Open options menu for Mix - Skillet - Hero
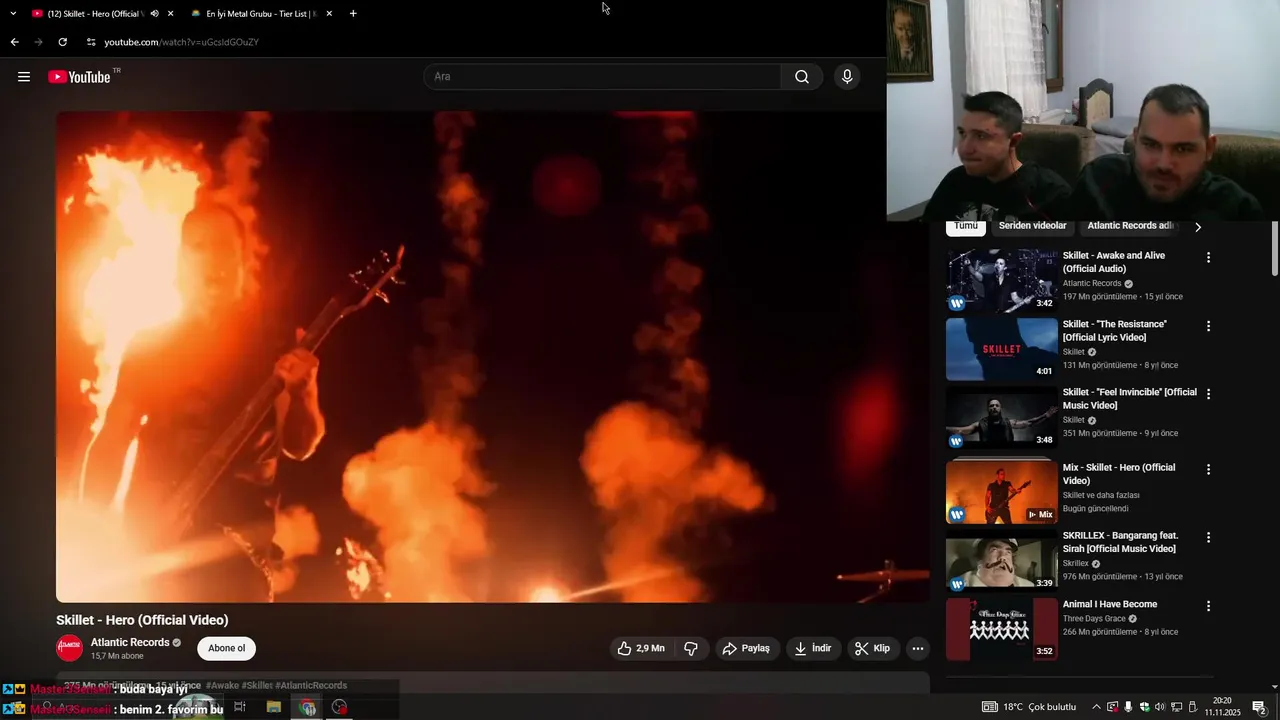This screenshot has width=1280, height=720. pos(1208,469)
